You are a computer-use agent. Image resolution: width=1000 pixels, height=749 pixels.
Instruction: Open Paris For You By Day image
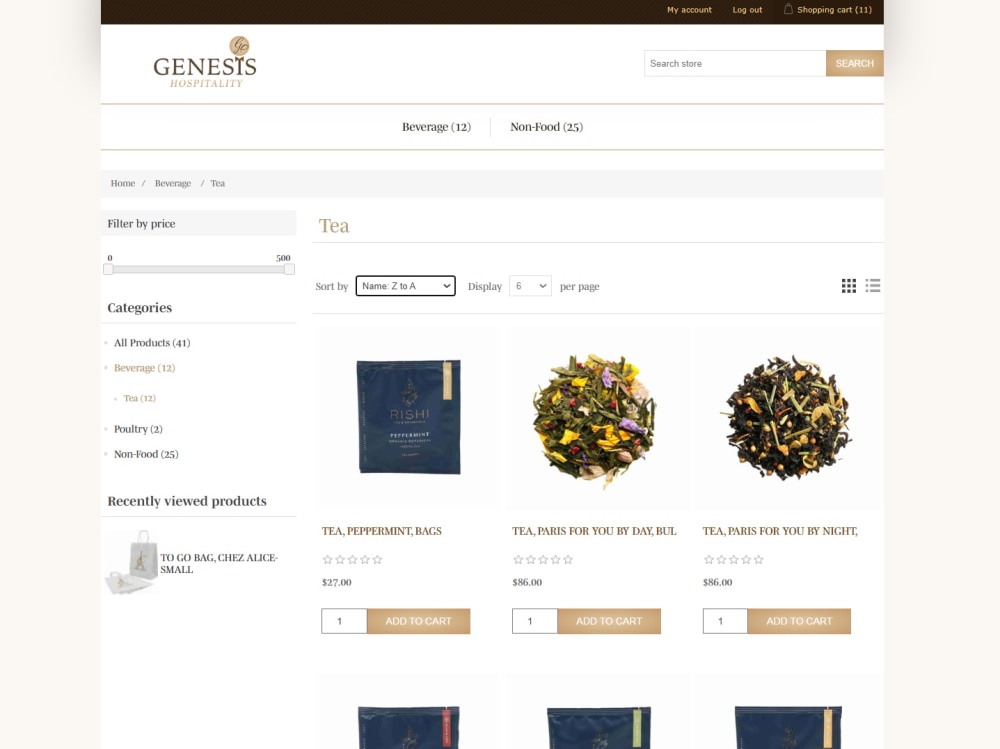coord(598,417)
